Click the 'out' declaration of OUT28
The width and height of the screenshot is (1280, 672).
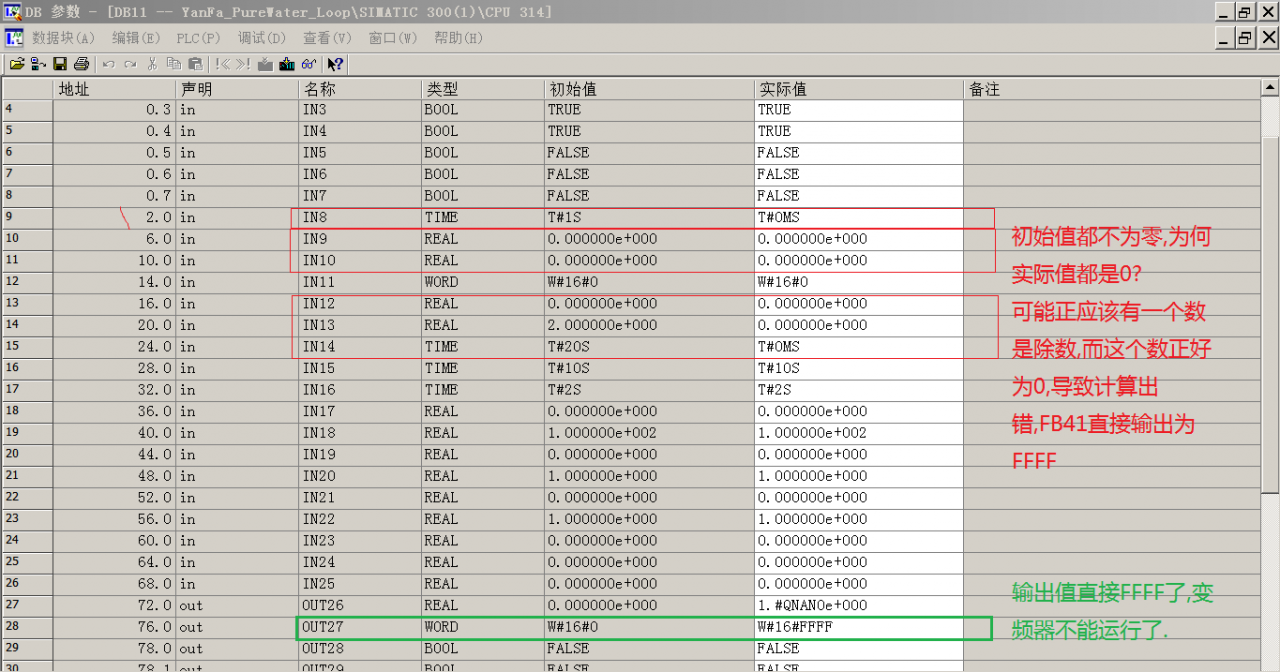[237, 648]
